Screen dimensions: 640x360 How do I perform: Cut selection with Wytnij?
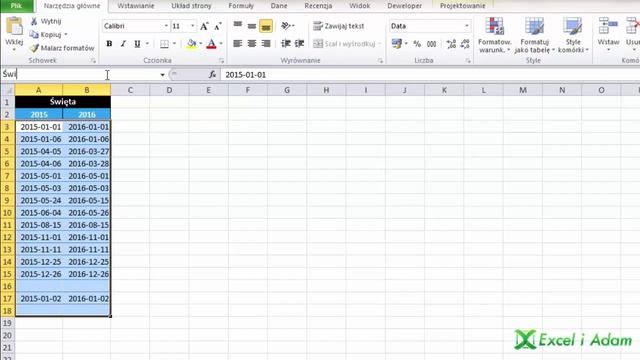coord(46,21)
